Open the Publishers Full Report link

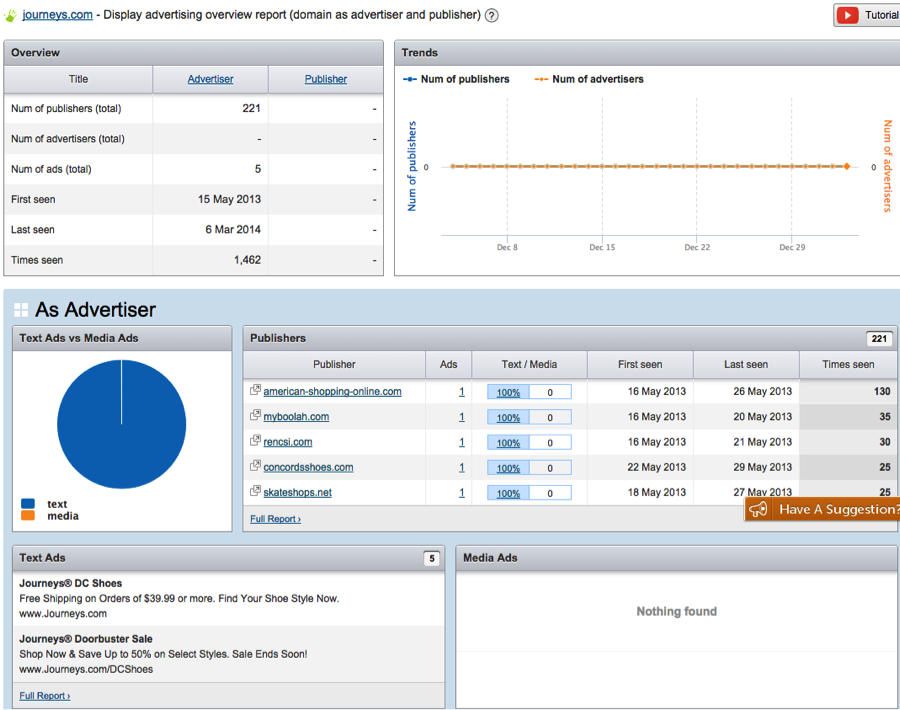276,519
